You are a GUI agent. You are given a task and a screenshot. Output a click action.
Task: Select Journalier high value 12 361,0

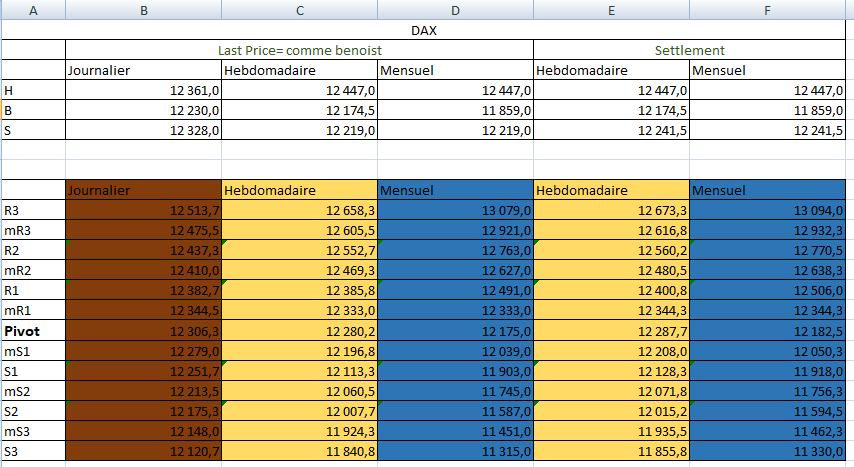(x=144, y=90)
